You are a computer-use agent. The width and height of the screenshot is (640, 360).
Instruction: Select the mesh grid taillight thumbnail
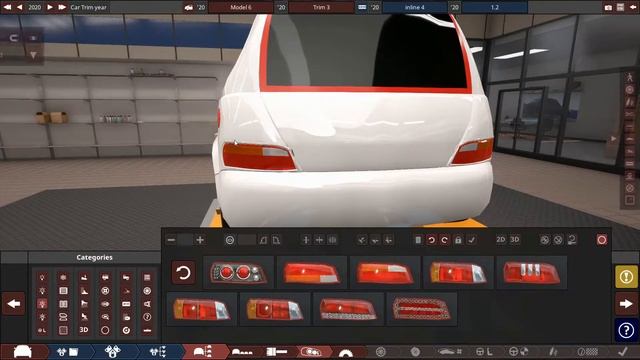coord(421,309)
